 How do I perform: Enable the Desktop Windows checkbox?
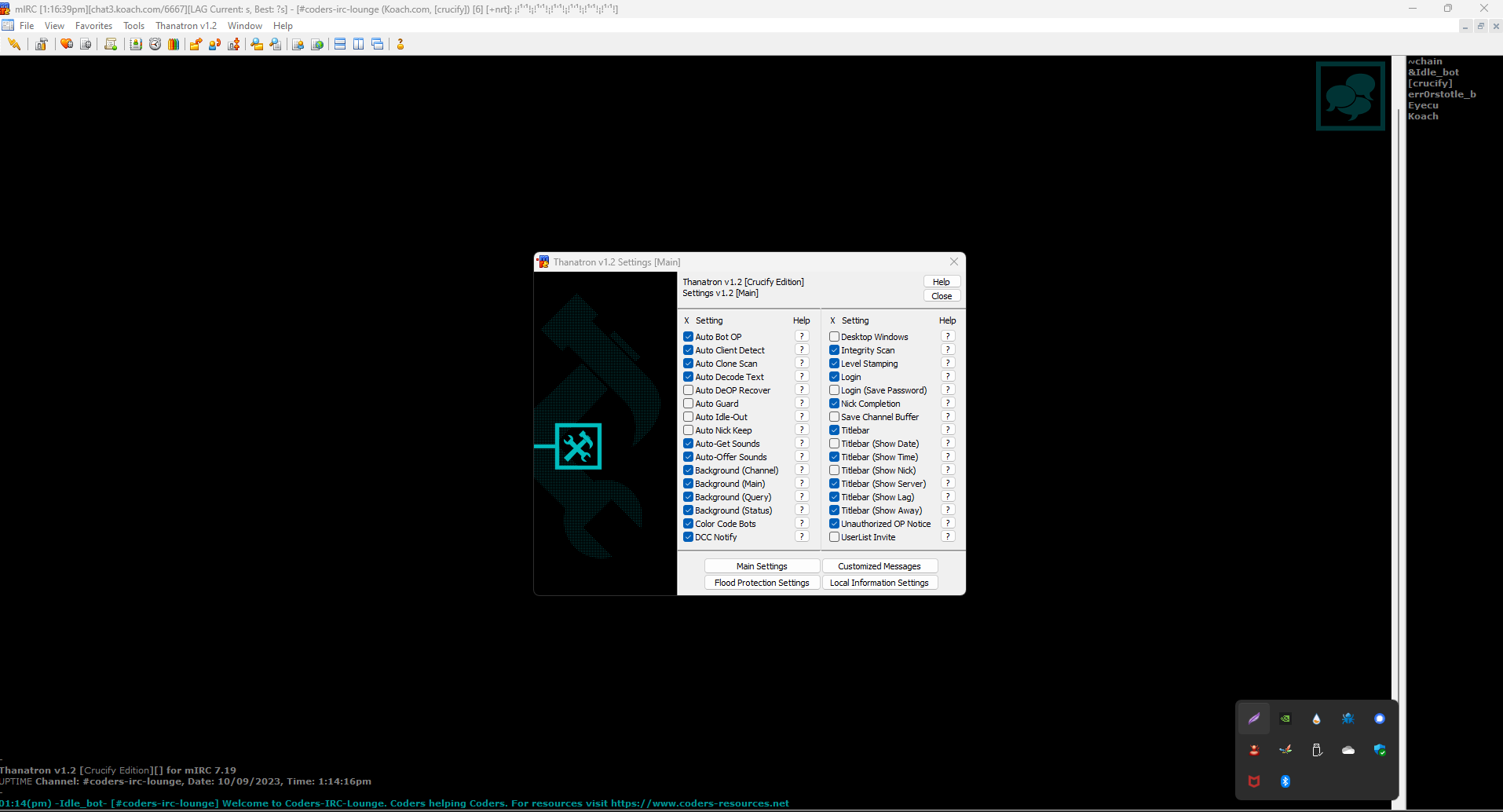click(x=834, y=337)
